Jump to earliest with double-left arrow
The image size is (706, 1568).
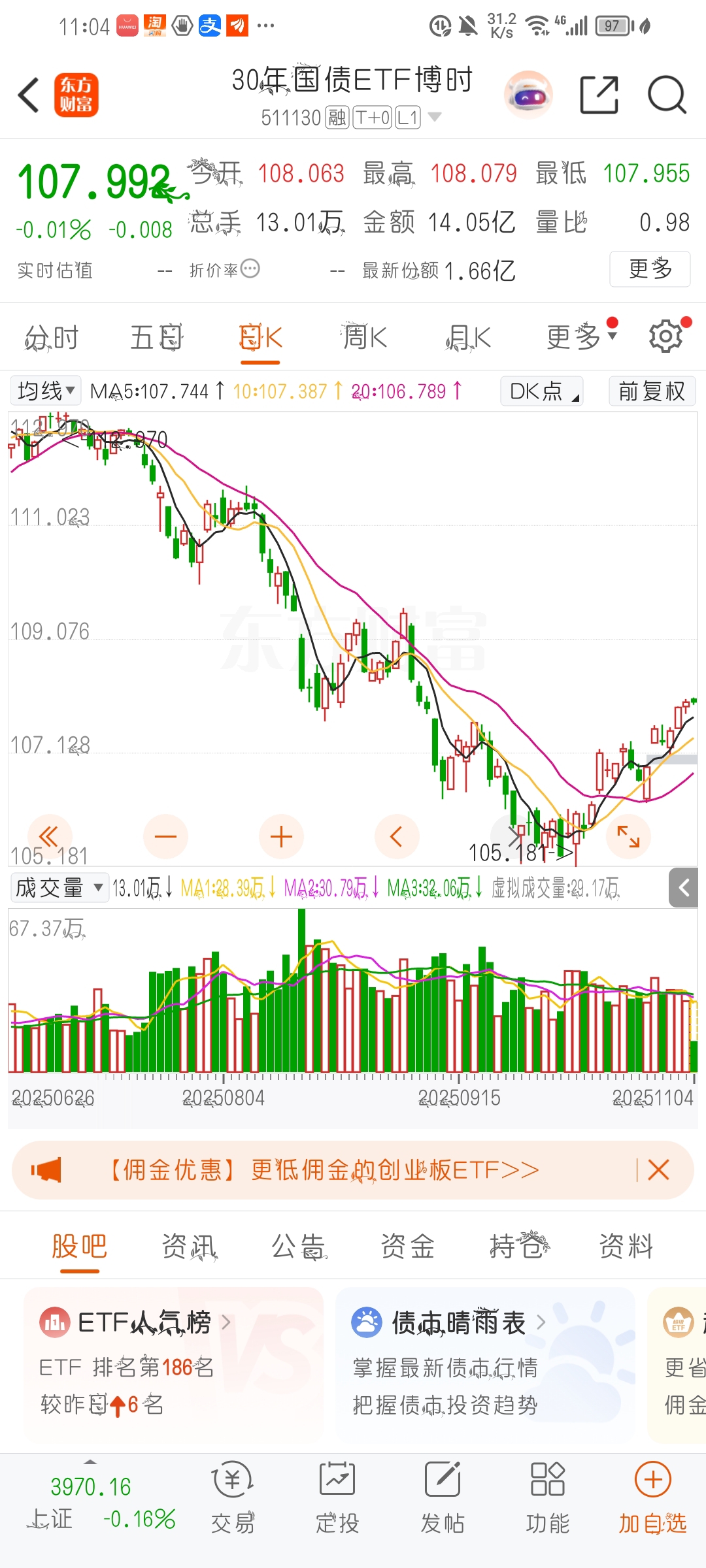pyautogui.click(x=49, y=836)
